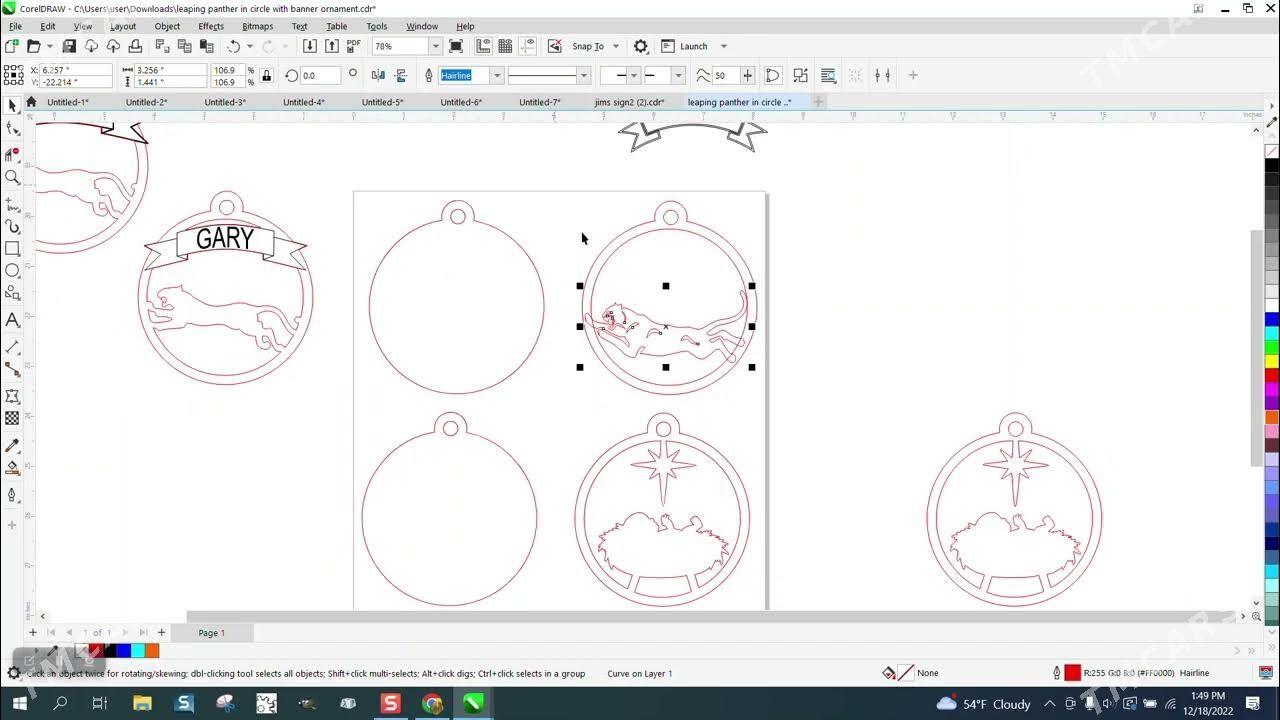Toggle the close curve button
Image resolution: width=1280 pixels, height=720 pixels.
772,75
